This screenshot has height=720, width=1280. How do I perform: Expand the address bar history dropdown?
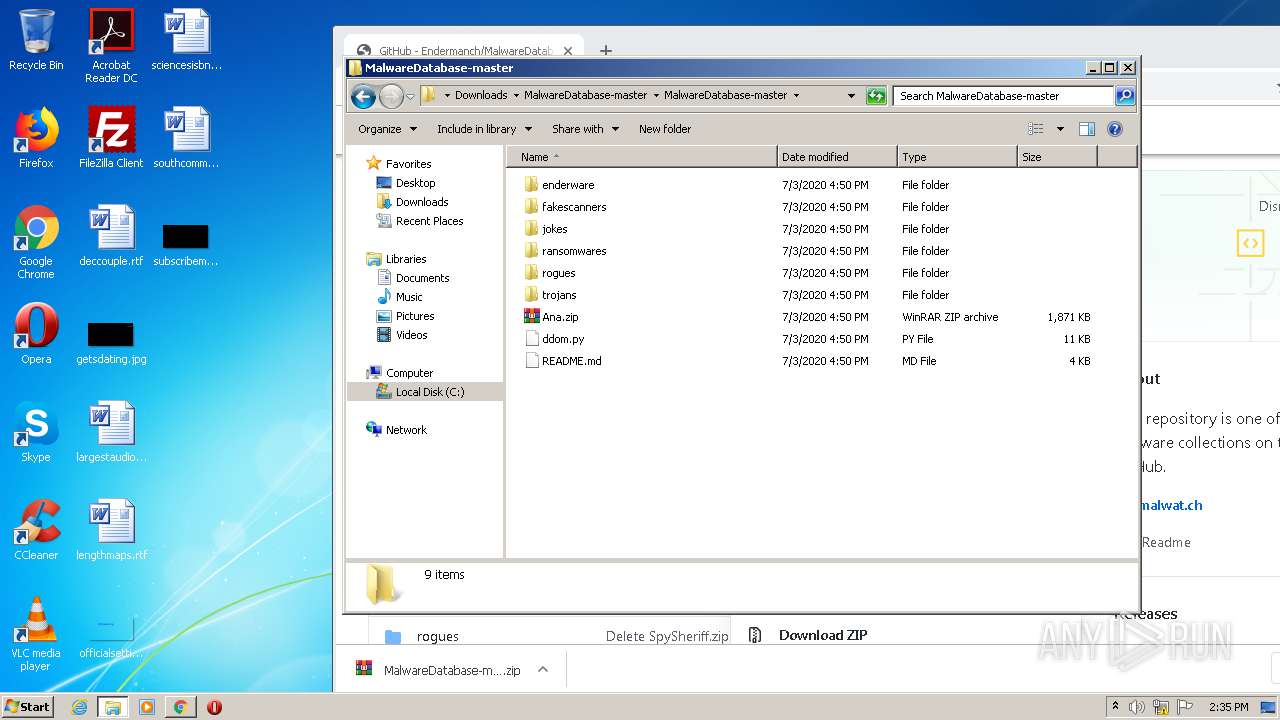click(851, 96)
